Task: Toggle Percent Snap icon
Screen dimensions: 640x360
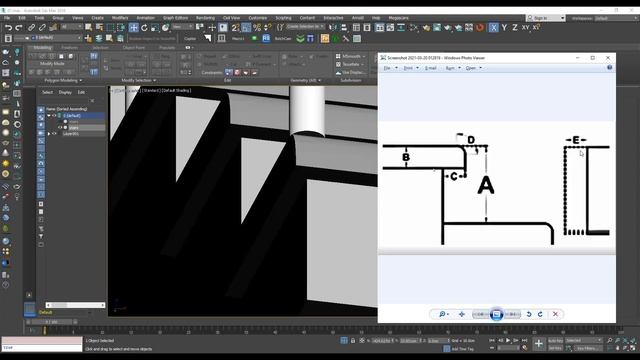Action: point(257,28)
